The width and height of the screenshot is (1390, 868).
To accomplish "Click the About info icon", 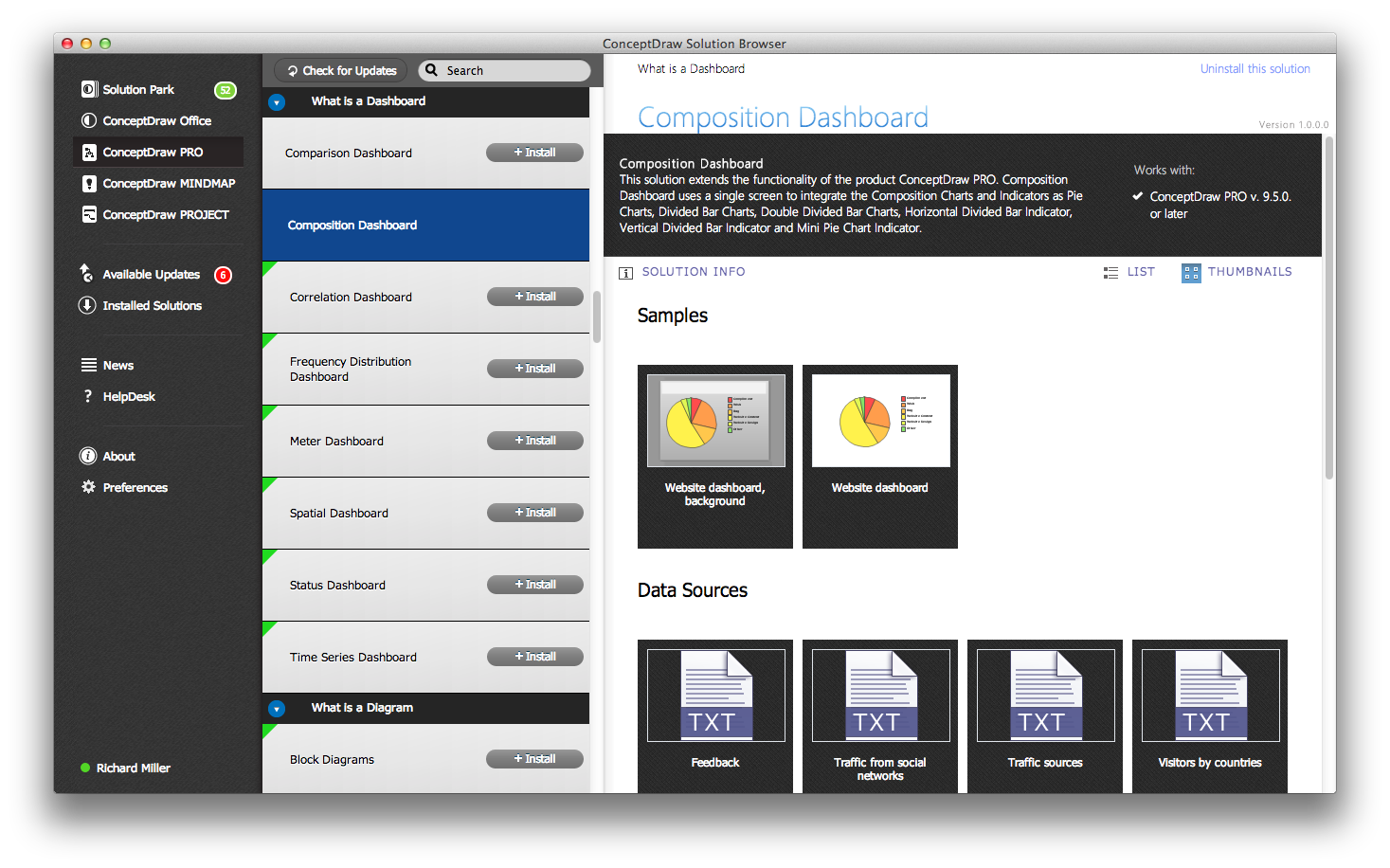I will 88,456.
